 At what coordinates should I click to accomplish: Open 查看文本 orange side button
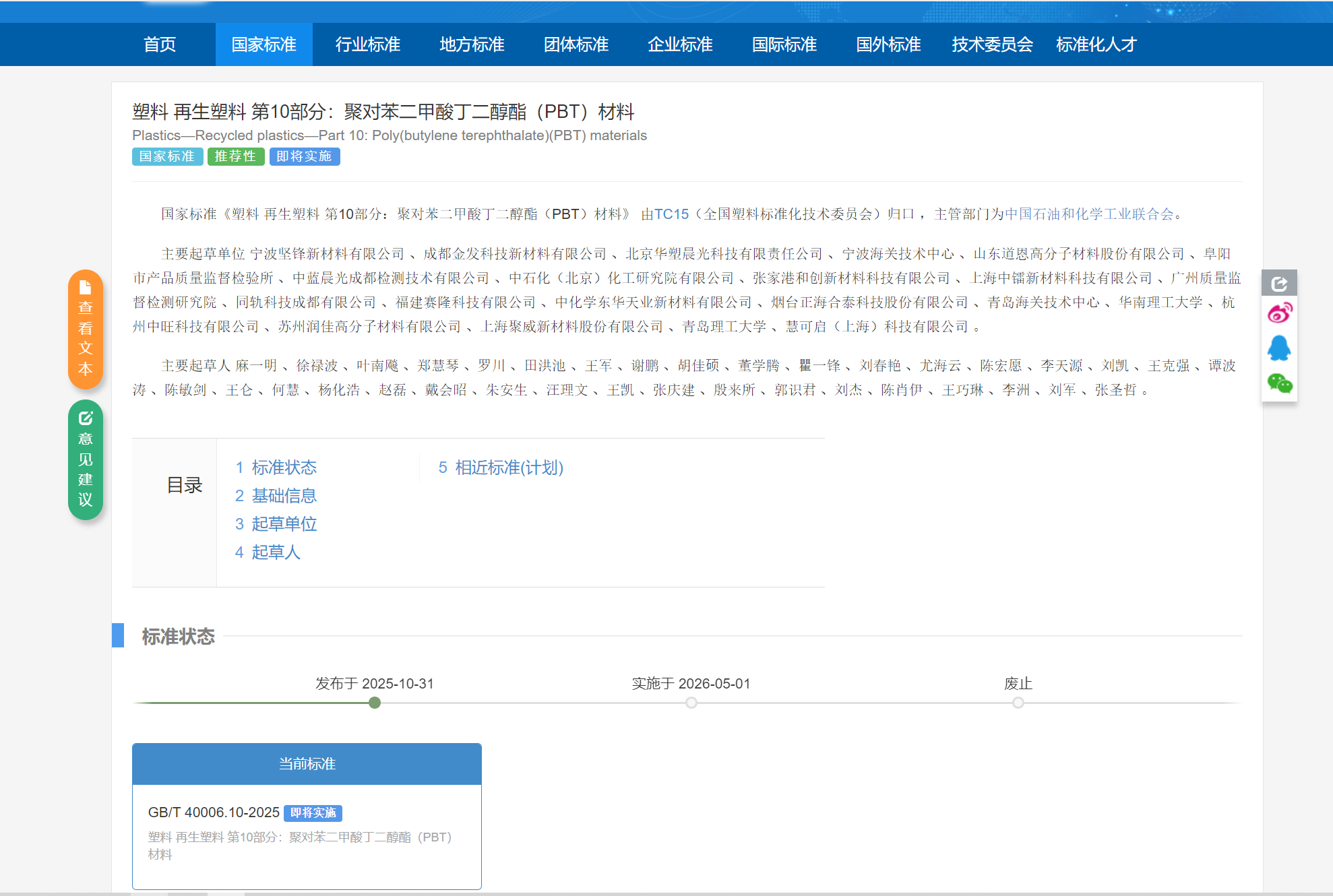coord(86,329)
